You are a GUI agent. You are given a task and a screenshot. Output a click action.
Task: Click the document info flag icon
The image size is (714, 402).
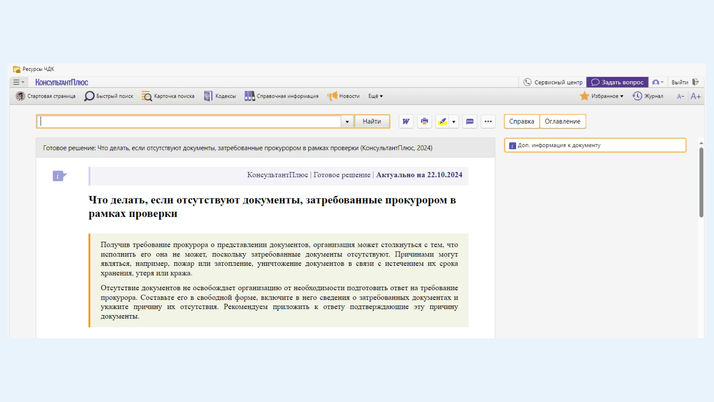point(59,176)
